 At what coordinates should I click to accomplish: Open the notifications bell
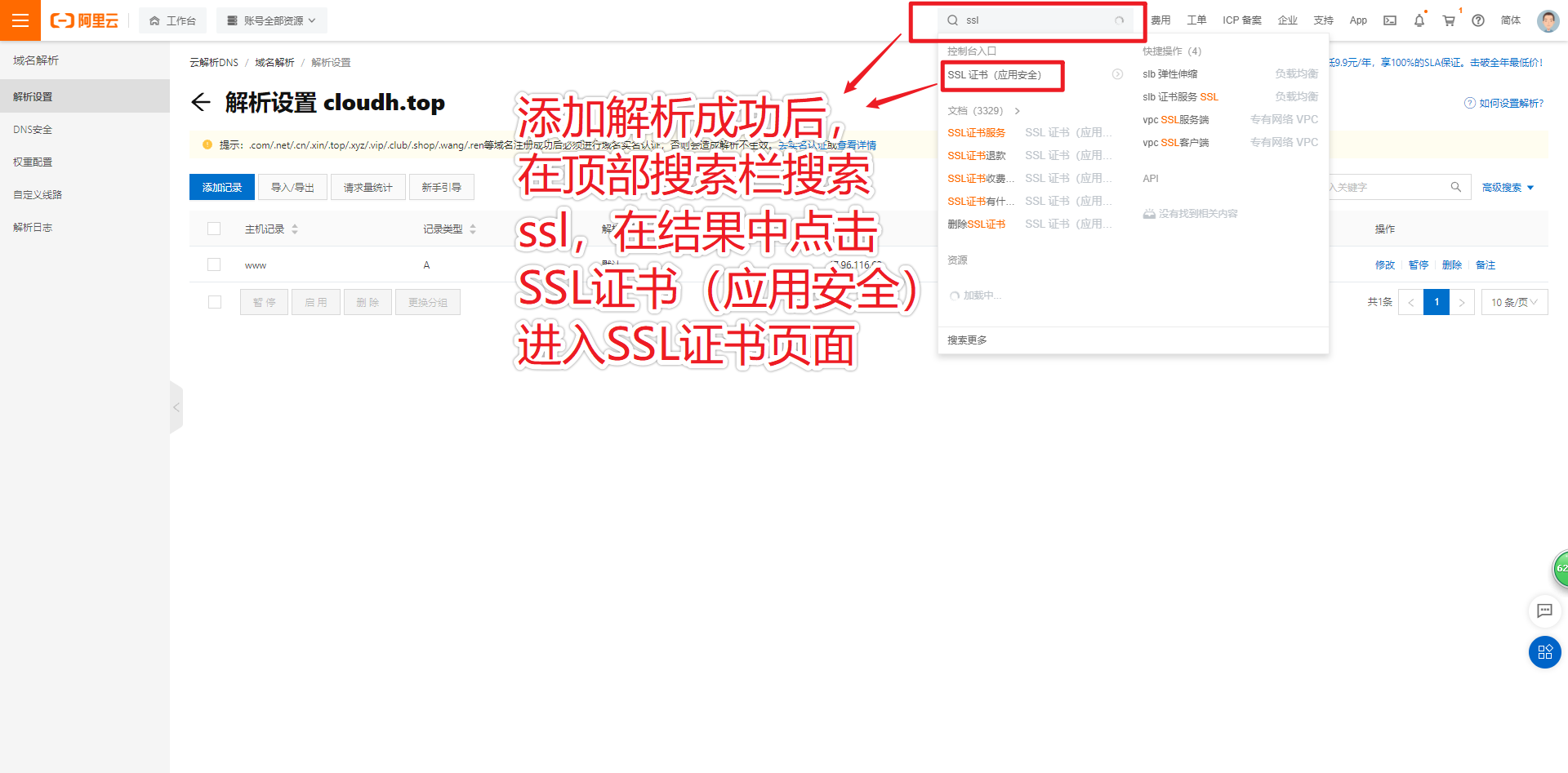pos(1419,20)
